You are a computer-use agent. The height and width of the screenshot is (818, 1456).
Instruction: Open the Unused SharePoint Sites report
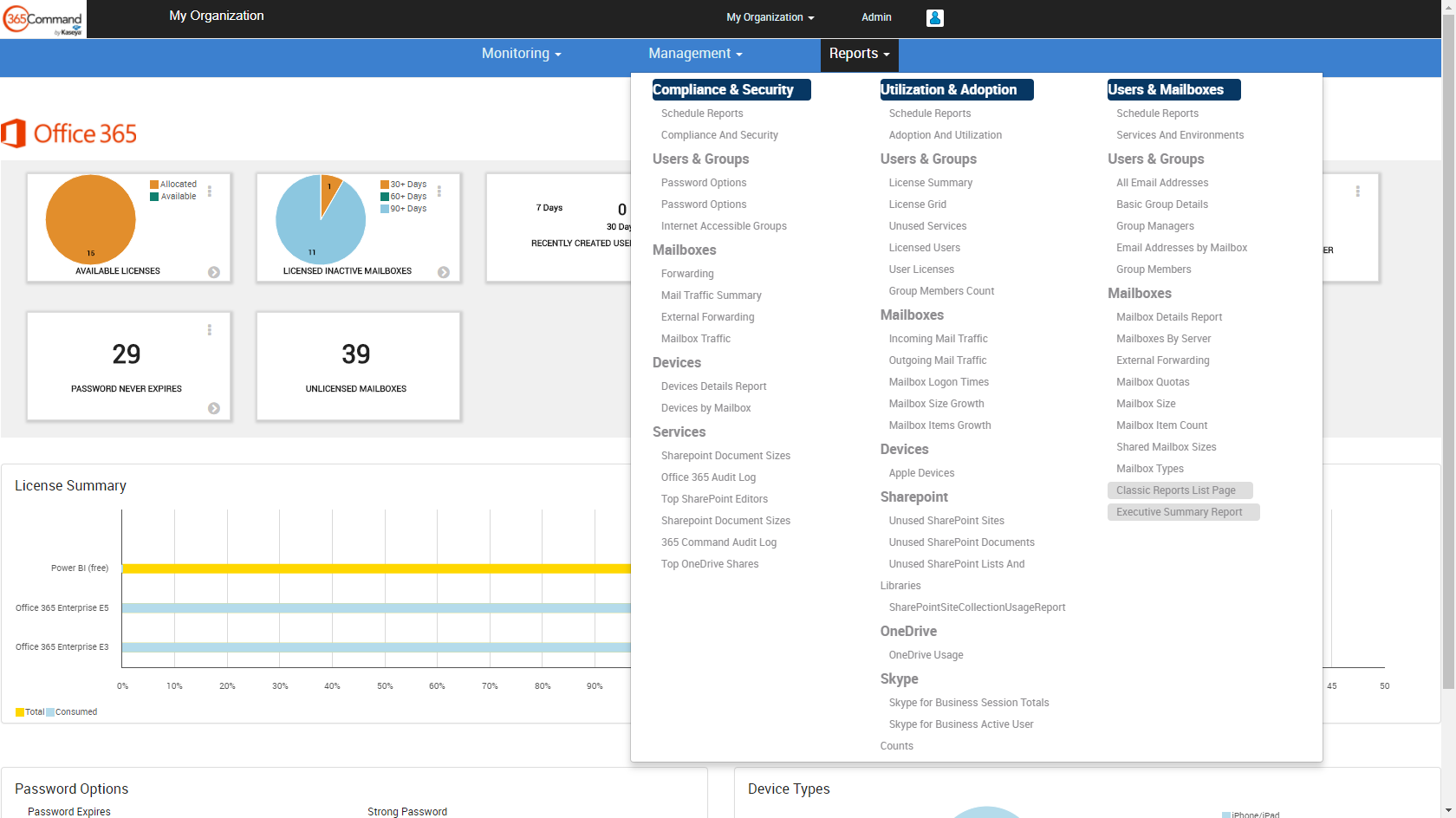coord(946,521)
